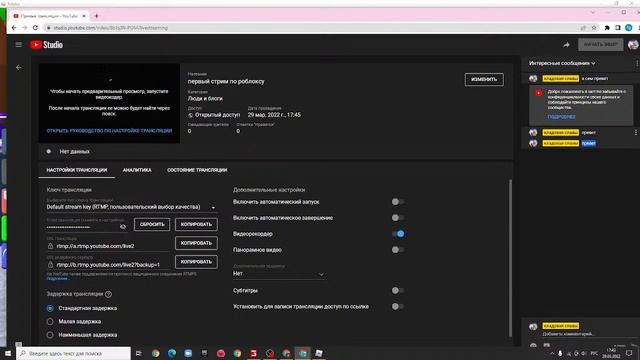Open three-dot menu beside second 'привет' message

tap(636, 132)
